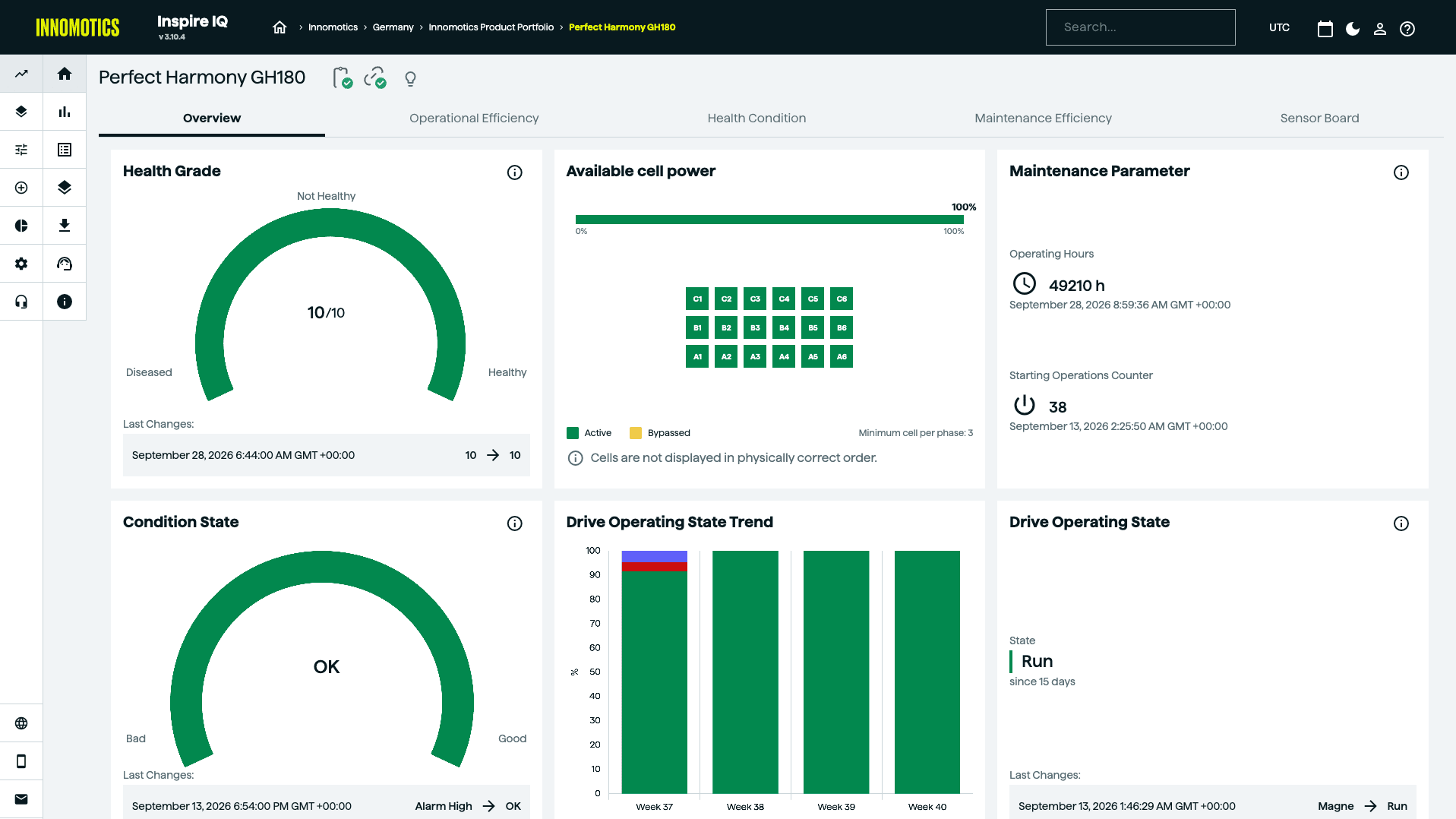Switch to the Health Condition tab
This screenshot has width=1456, height=819.
756,118
